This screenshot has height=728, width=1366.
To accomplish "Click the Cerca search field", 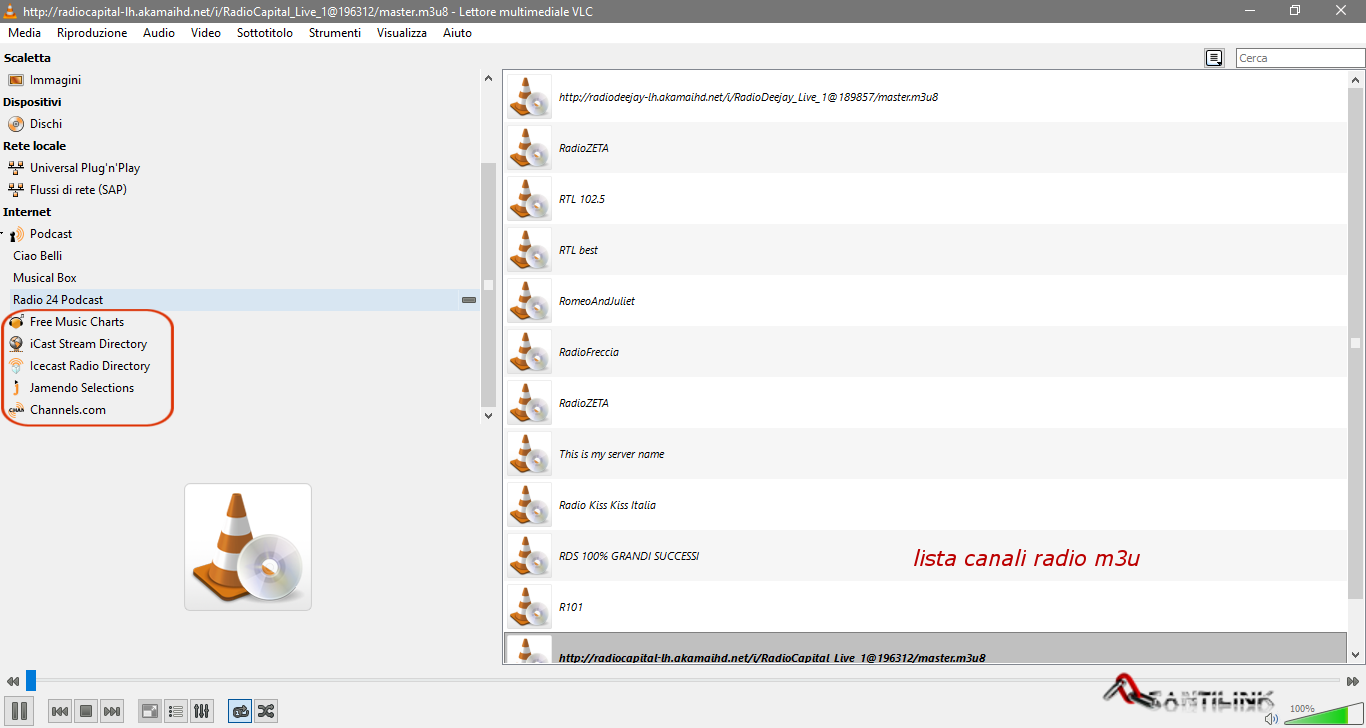I will point(1300,58).
